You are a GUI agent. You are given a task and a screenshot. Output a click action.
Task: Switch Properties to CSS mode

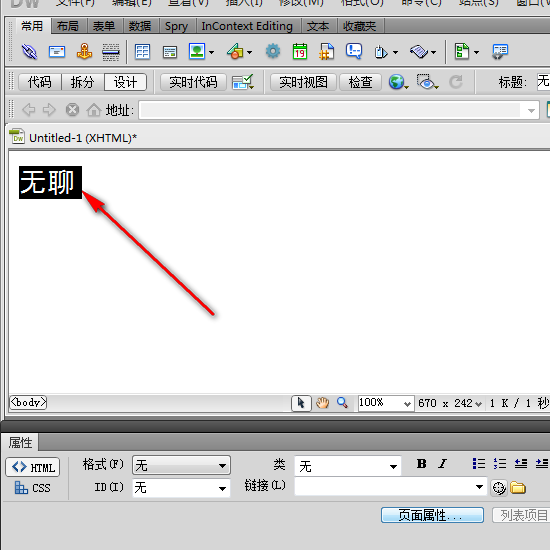(33, 488)
